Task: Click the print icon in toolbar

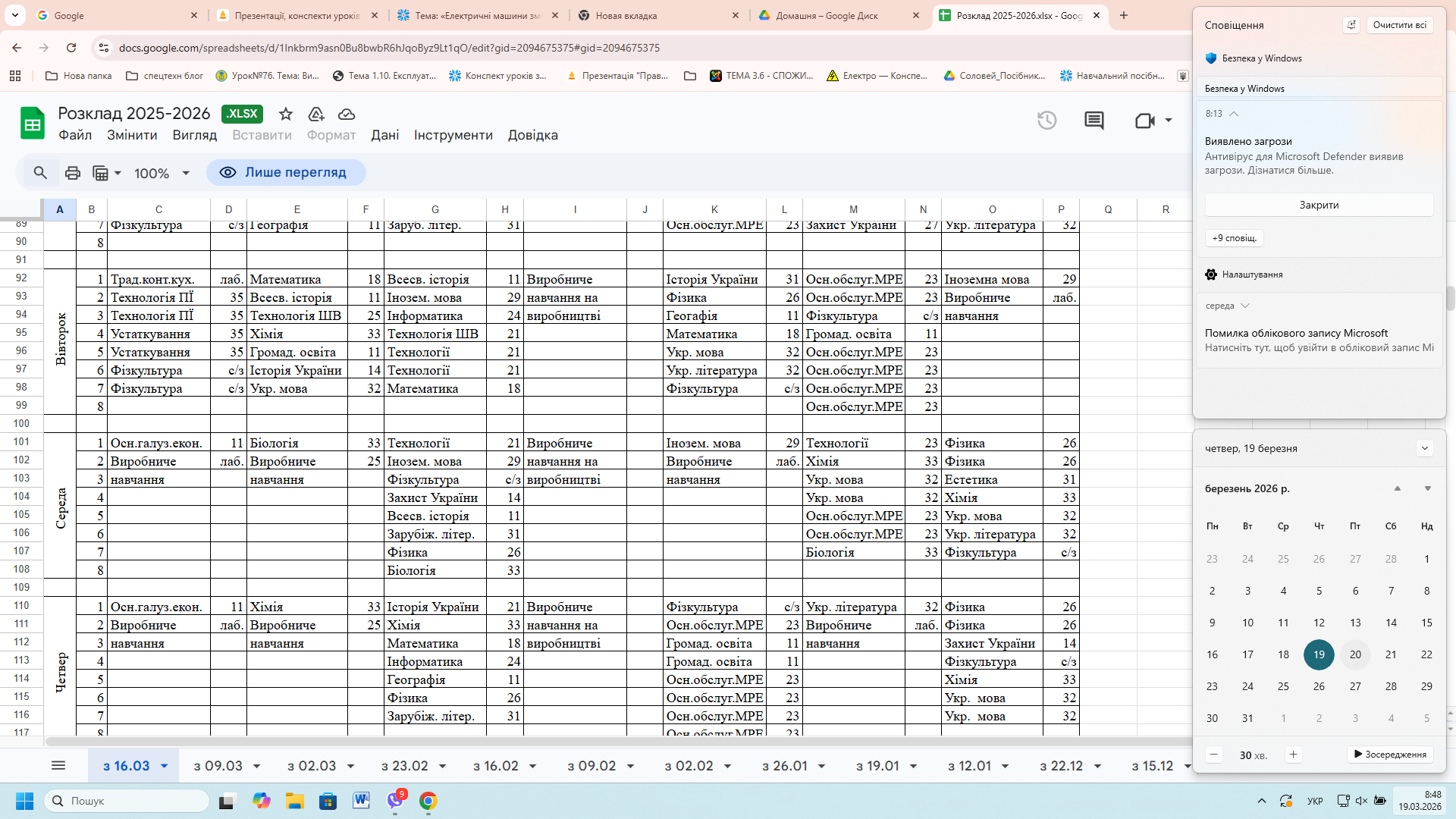Action: coord(73,173)
